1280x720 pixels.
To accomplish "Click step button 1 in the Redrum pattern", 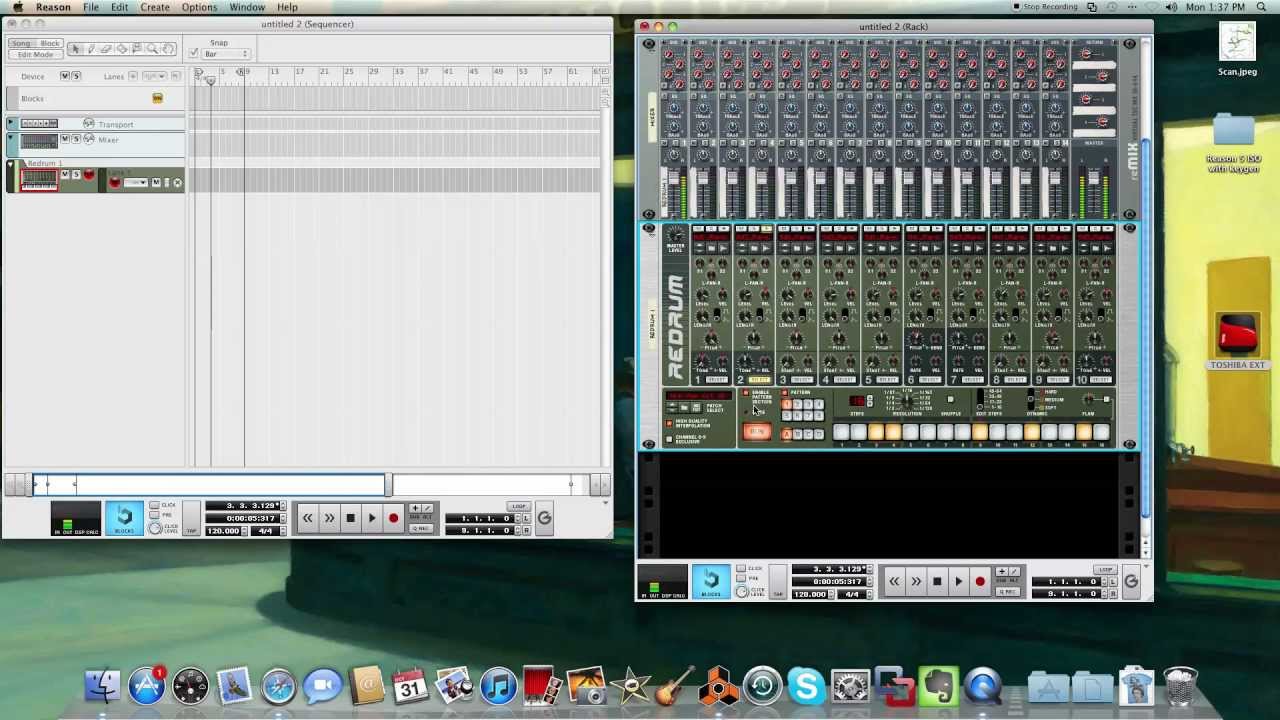I will [841, 432].
